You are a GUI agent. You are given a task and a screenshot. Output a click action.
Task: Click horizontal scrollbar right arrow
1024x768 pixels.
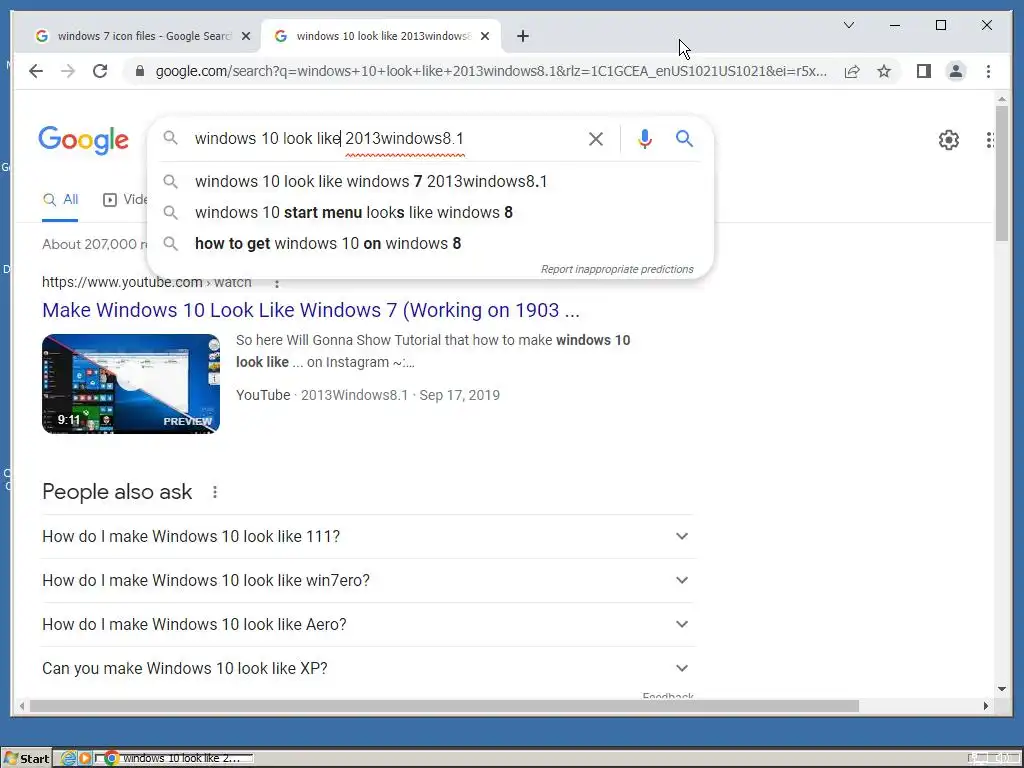point(985,706)
